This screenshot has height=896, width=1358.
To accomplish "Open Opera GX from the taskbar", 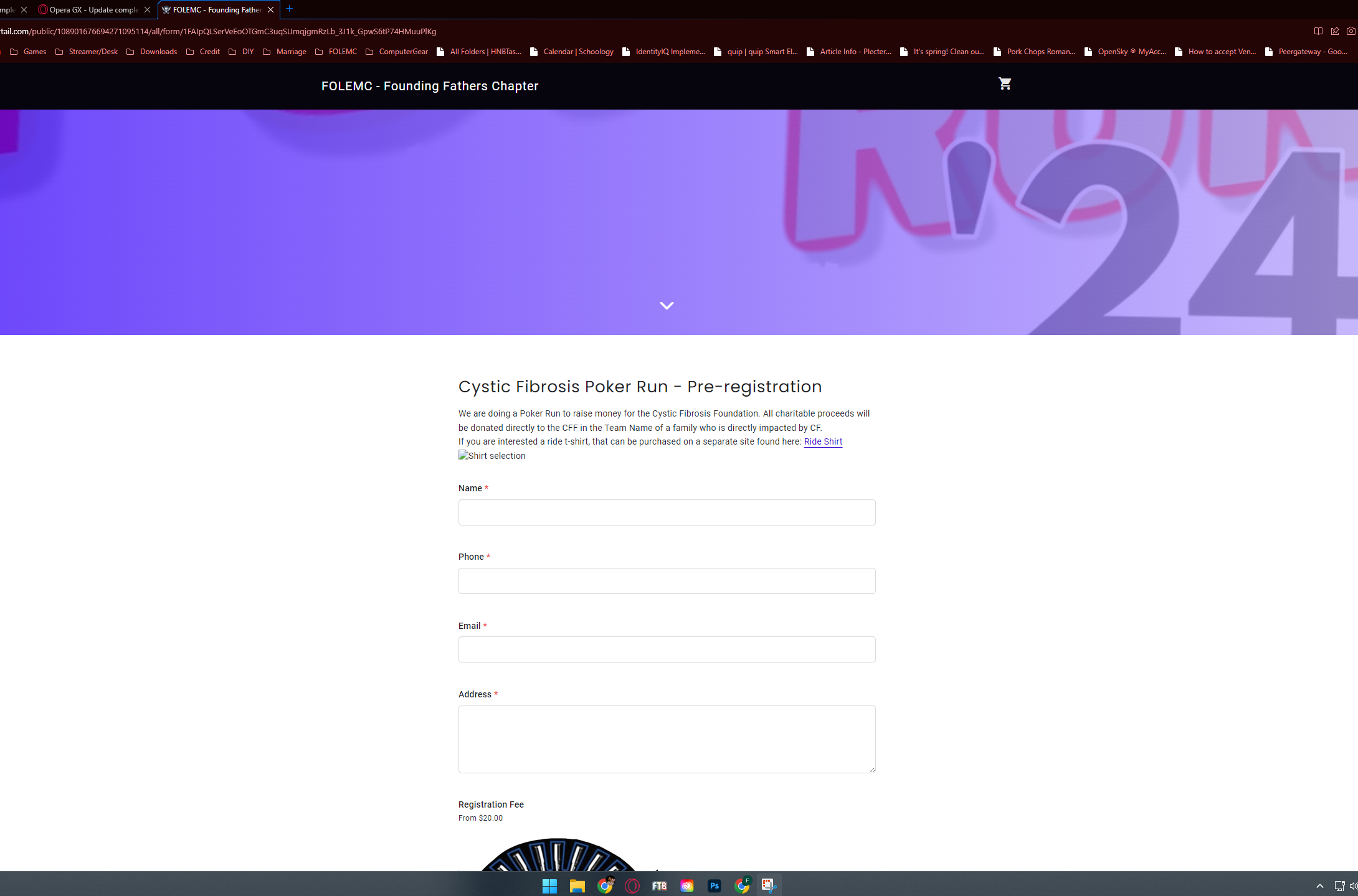I will point(632,885).
